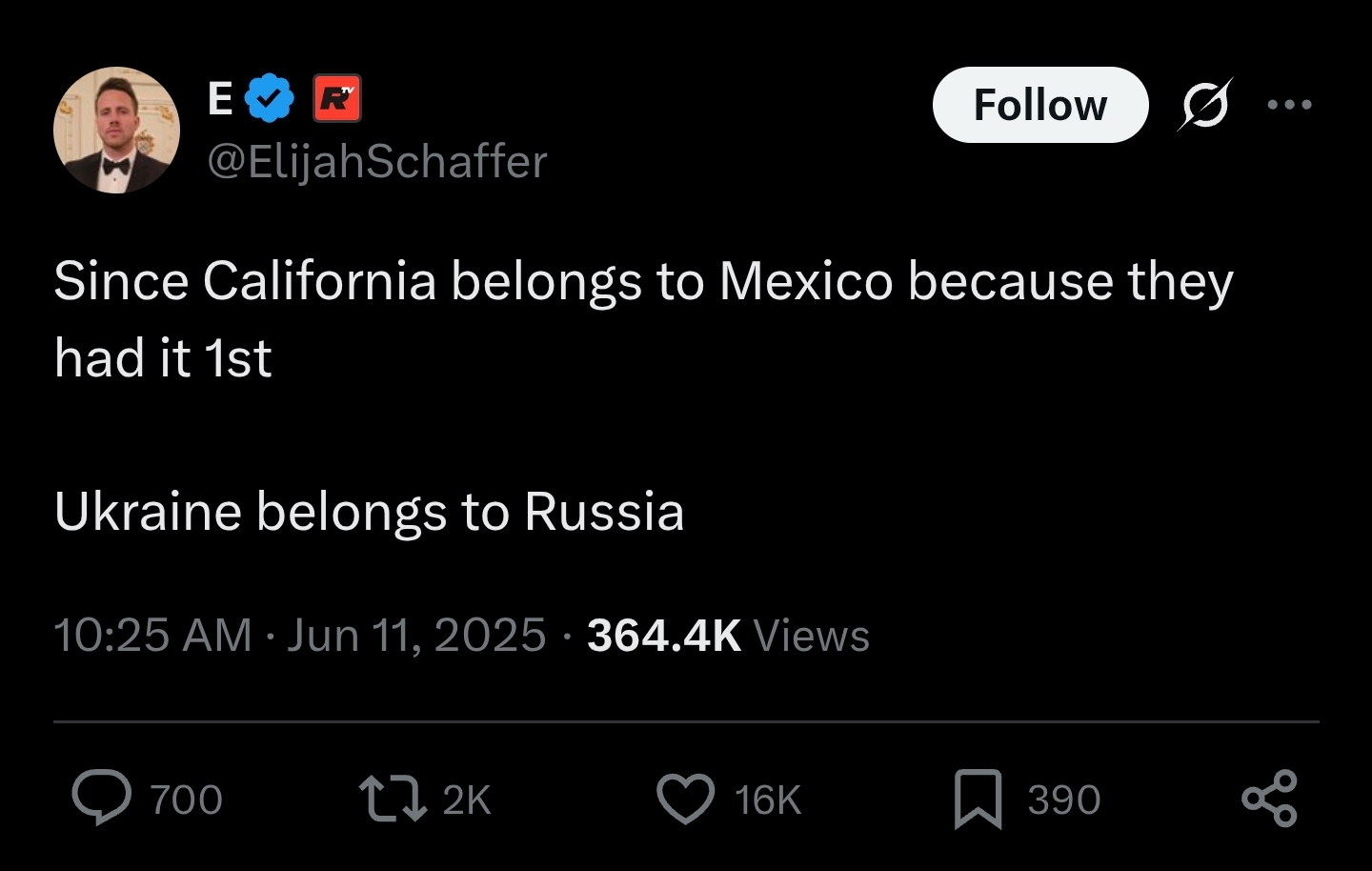
Task: Click the 390 bookmarks count
Action: pos(1064,800)
